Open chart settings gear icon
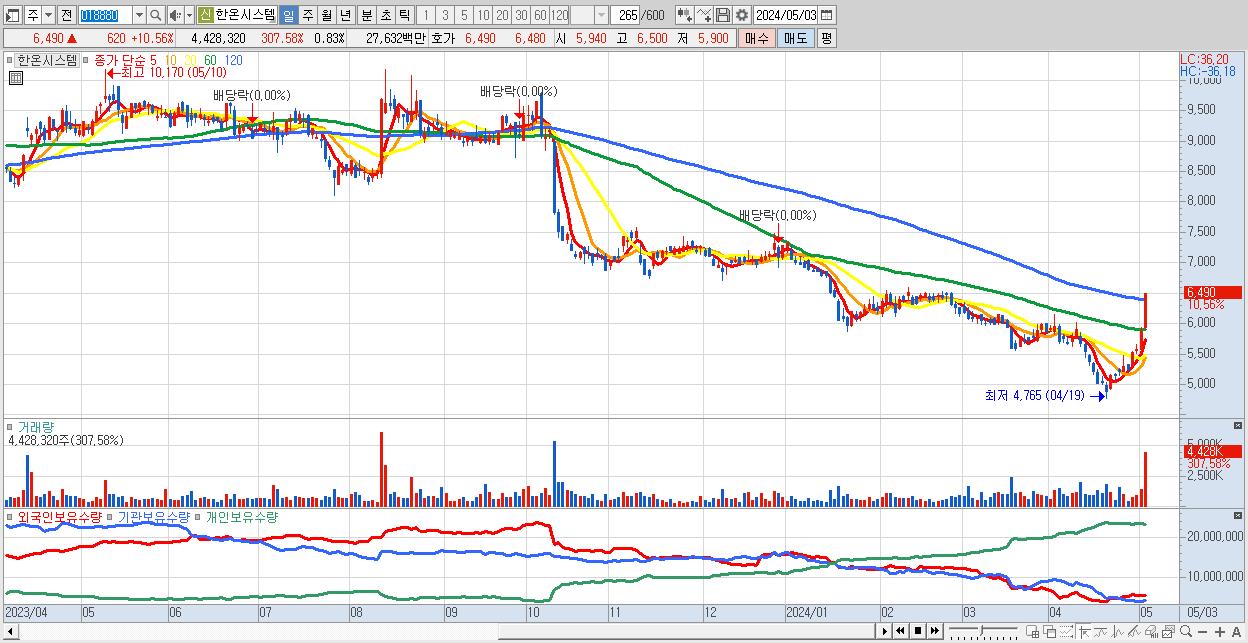Image resolution: width=1248 pixels, height=643 pixels. pyautogui.click(x=741, y=15)
